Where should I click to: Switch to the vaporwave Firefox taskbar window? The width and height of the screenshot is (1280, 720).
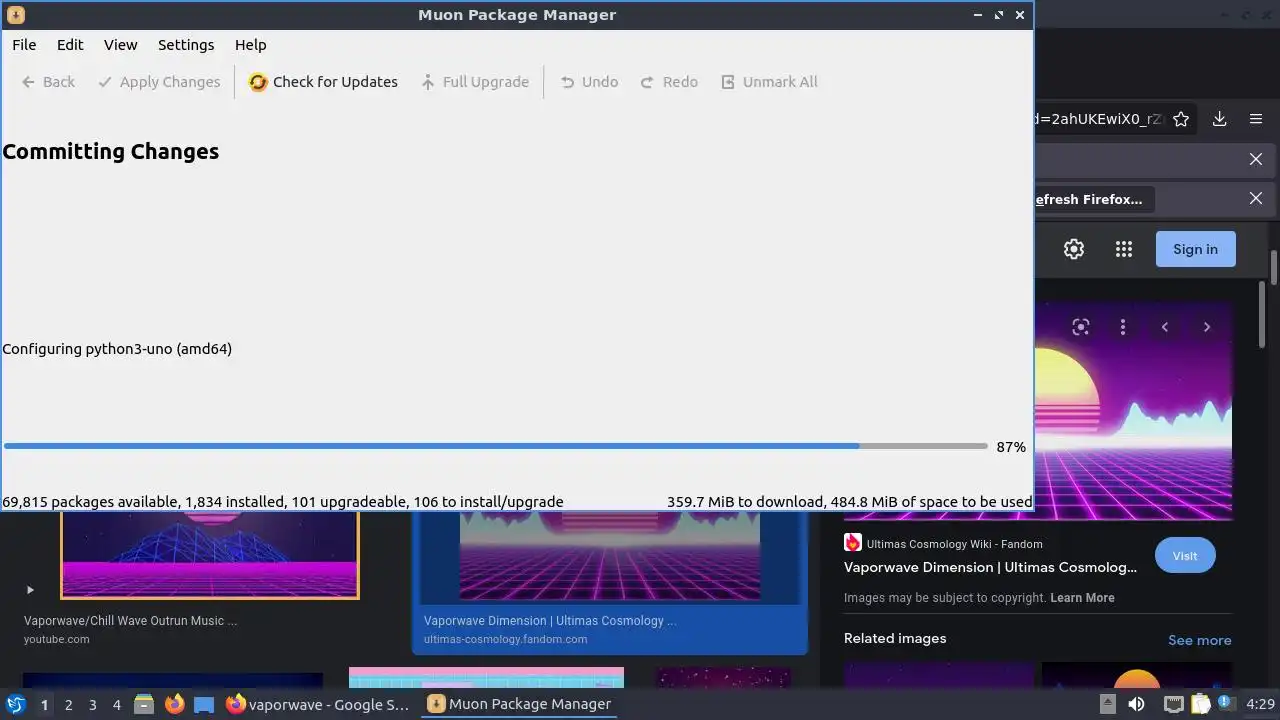coord(318,704)
